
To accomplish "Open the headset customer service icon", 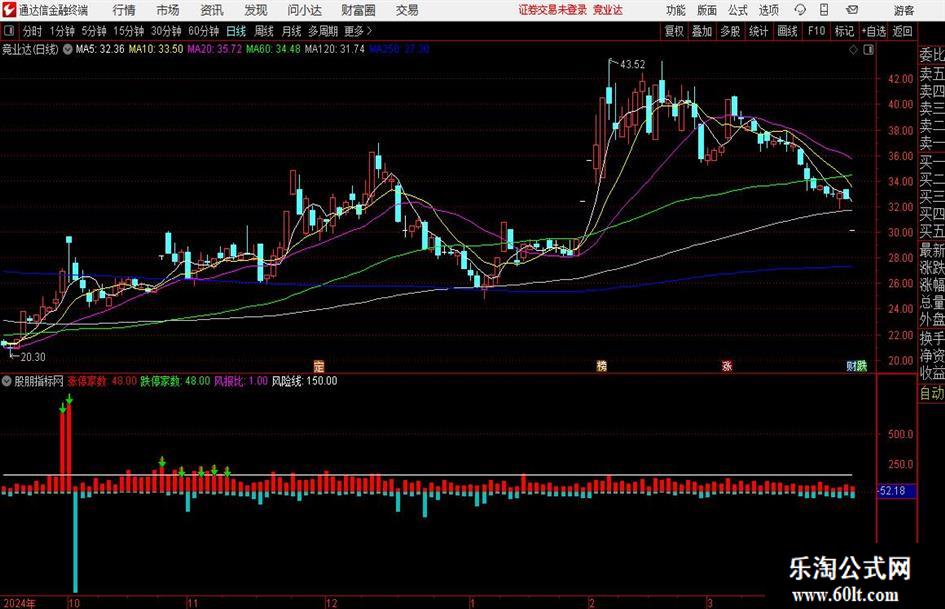I will (x=800, y=10).
